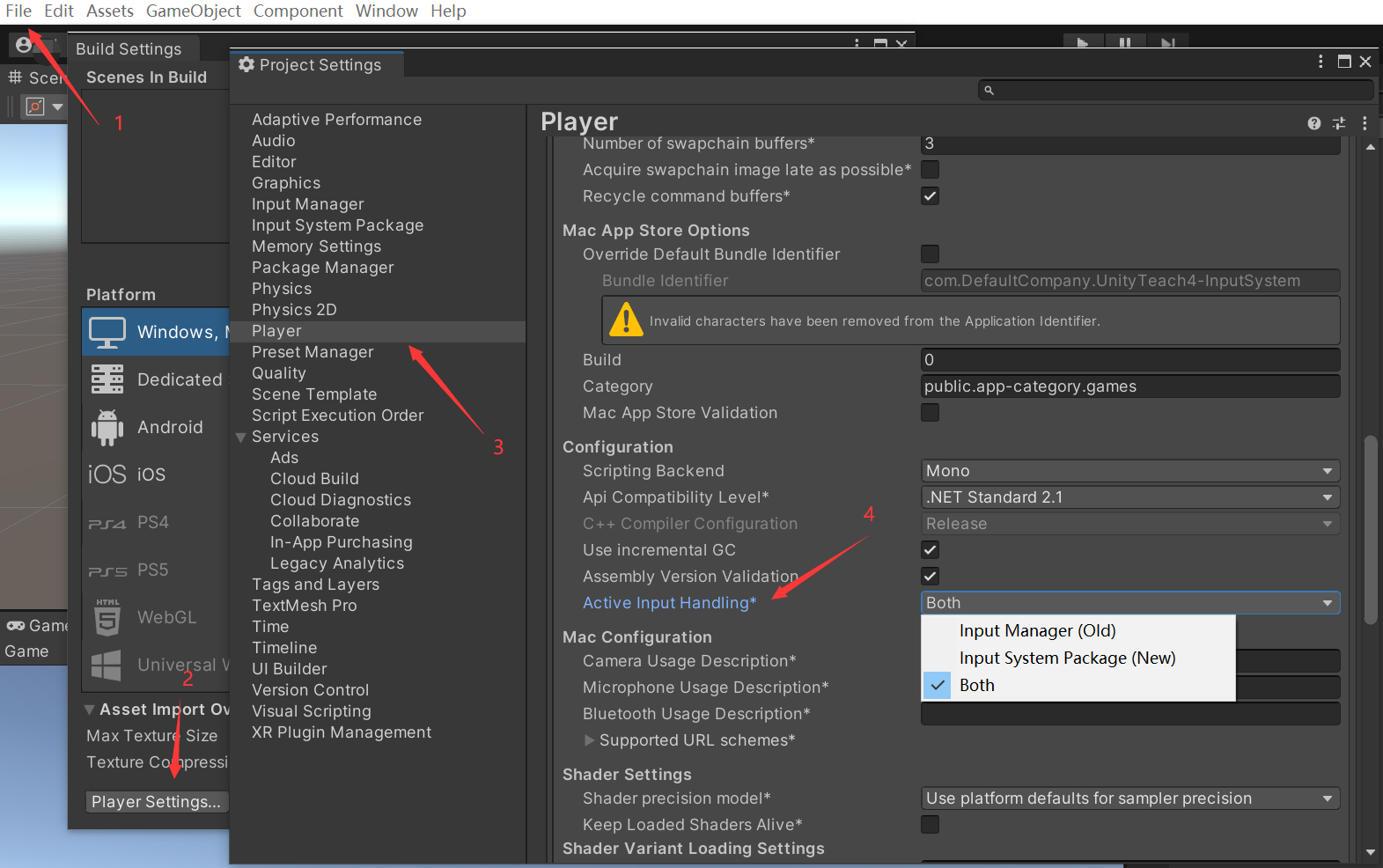Select the Windows platform icon

107,332
